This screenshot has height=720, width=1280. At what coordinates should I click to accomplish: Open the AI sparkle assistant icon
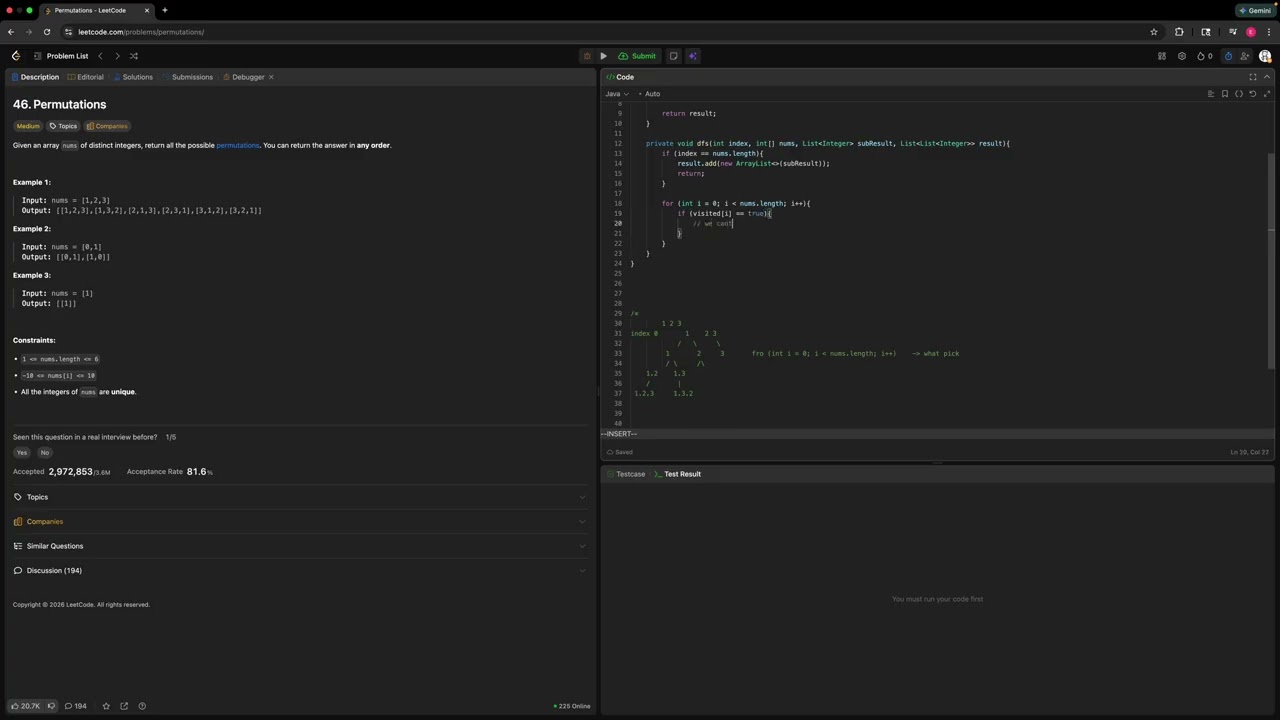[692, 56]
